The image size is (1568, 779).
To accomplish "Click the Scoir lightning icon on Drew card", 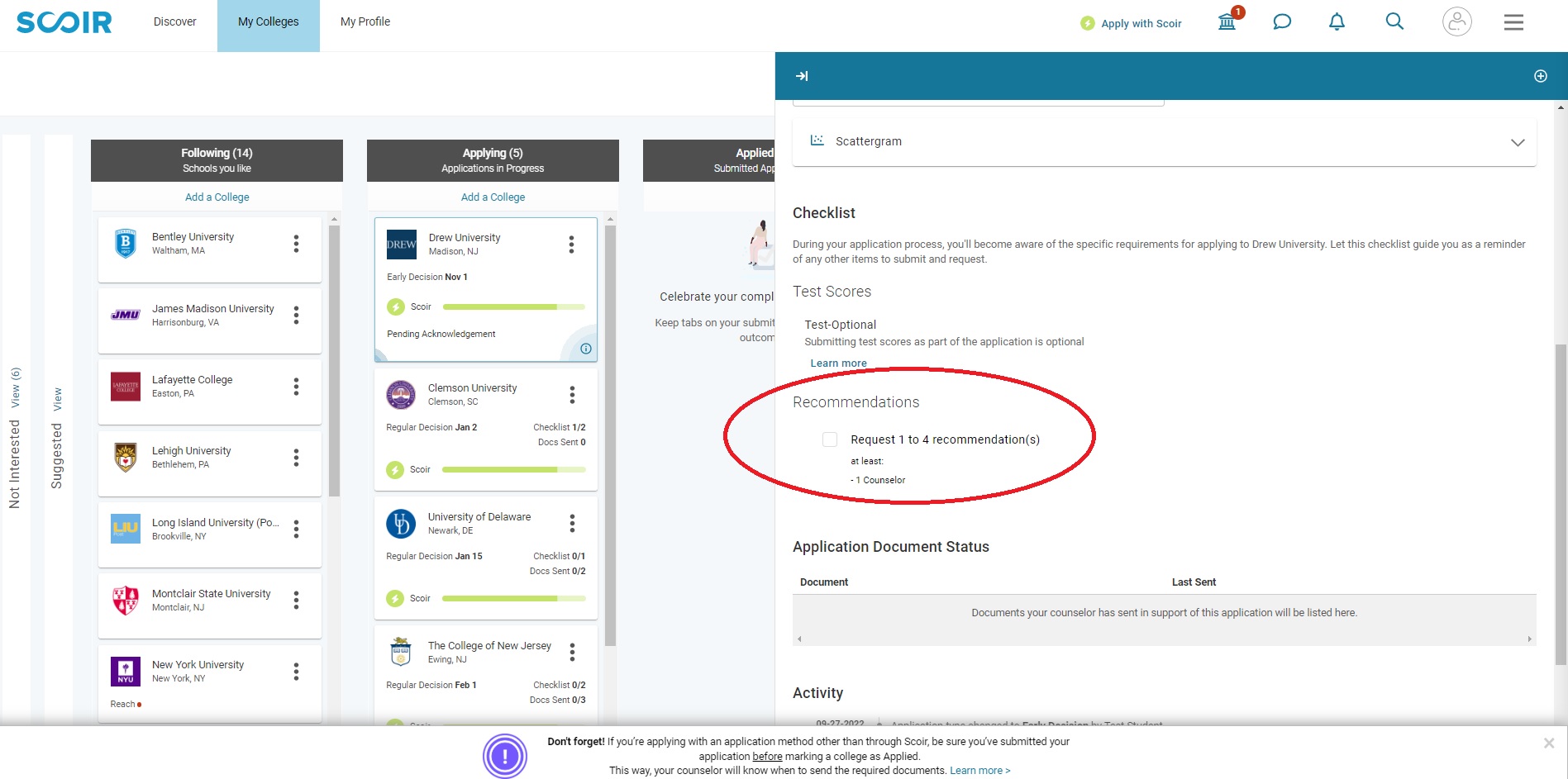I will point(396,307).
